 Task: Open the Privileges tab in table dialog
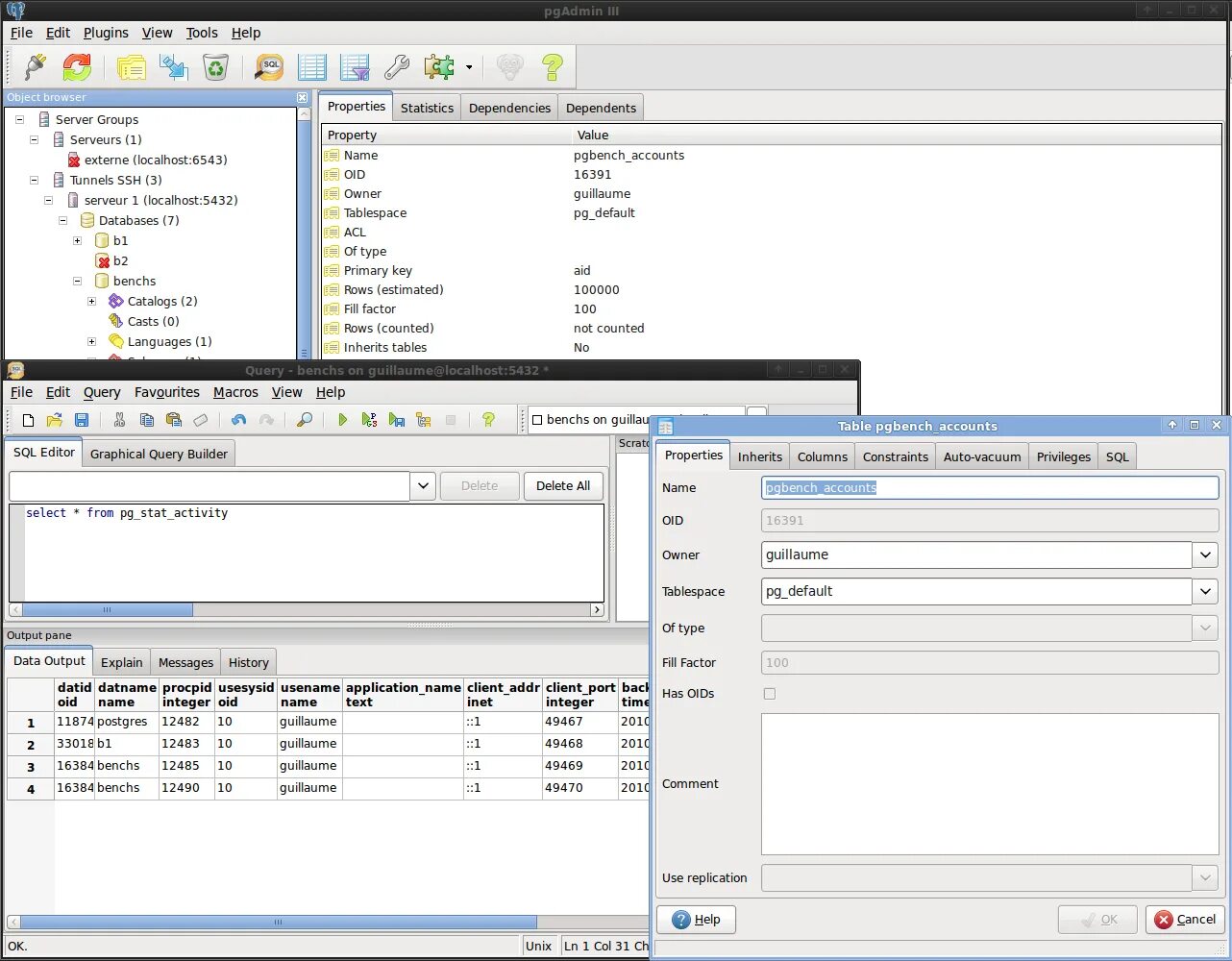(1064, 456)
